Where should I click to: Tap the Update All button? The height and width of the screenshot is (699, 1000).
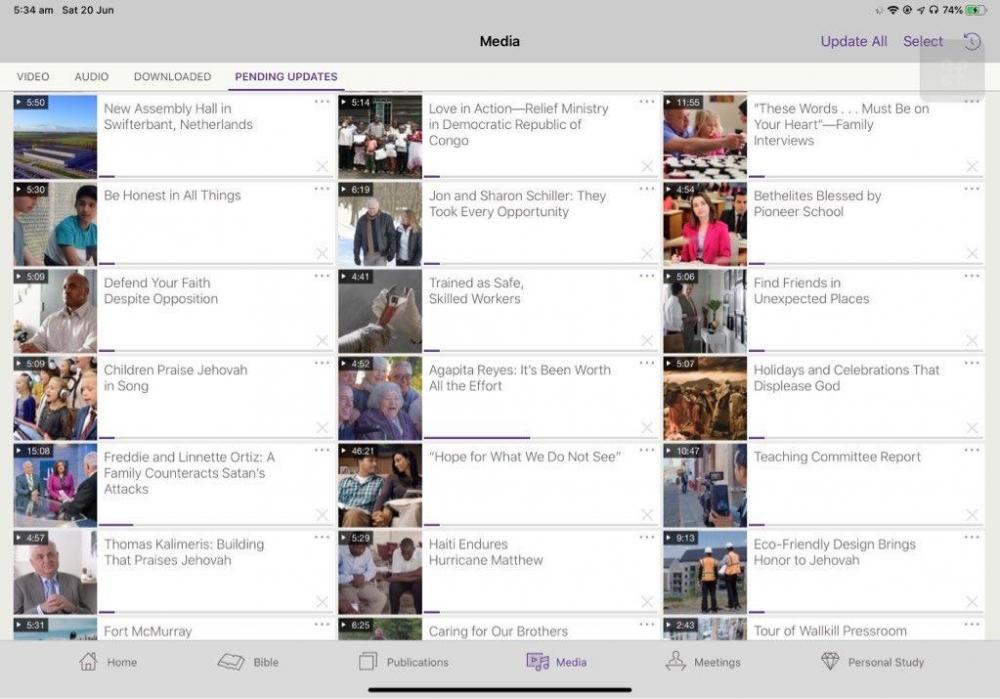pos(853,41)
